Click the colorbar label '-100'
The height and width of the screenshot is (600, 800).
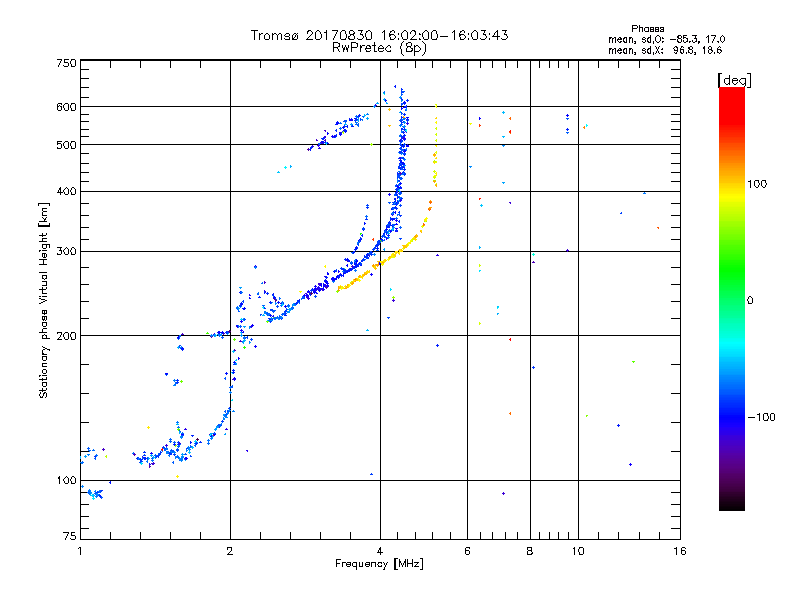tap(761, 417)
